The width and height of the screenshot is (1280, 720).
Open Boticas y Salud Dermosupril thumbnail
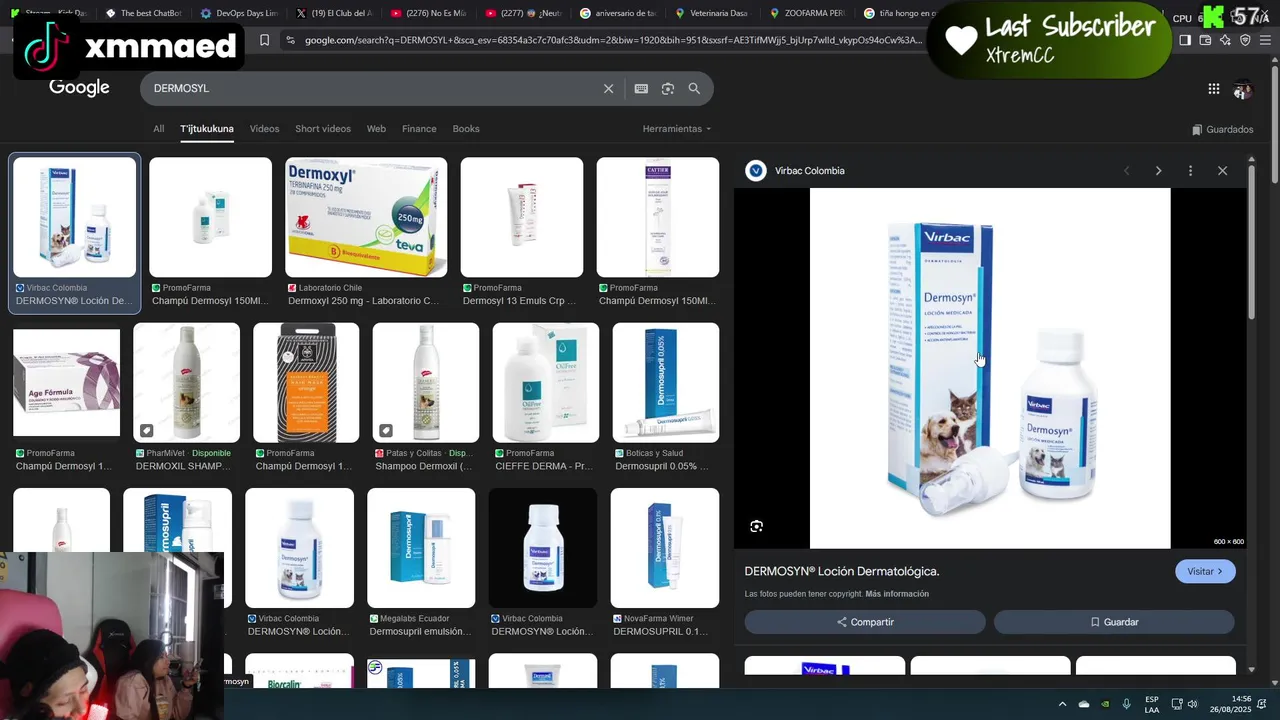[665, 382]
